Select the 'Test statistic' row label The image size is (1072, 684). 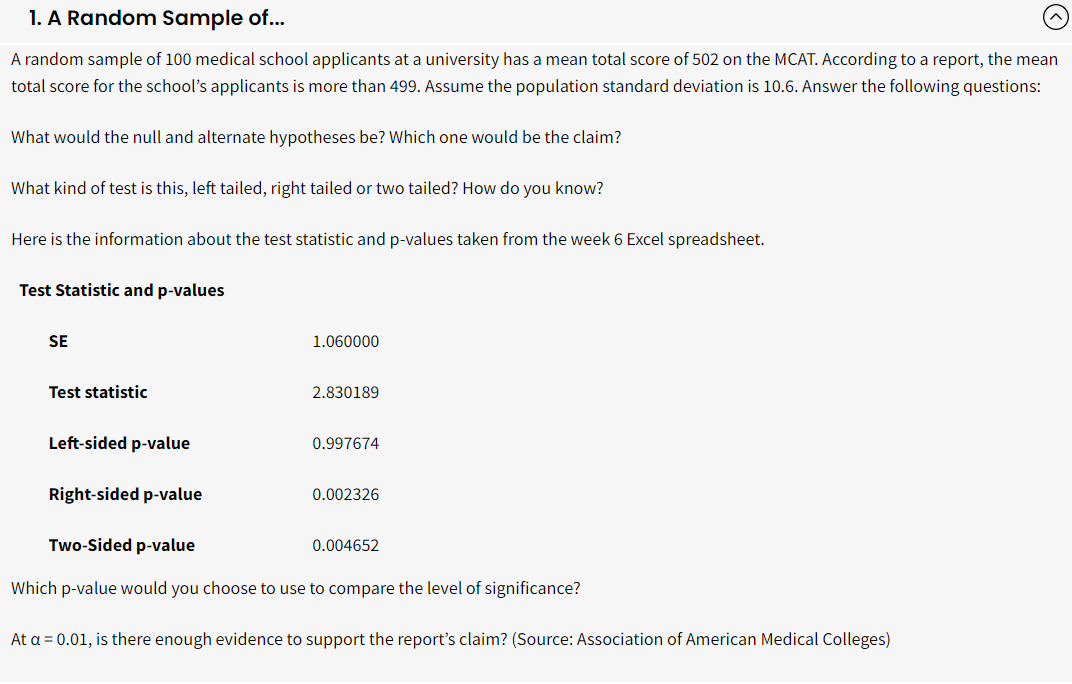[97, 392]
